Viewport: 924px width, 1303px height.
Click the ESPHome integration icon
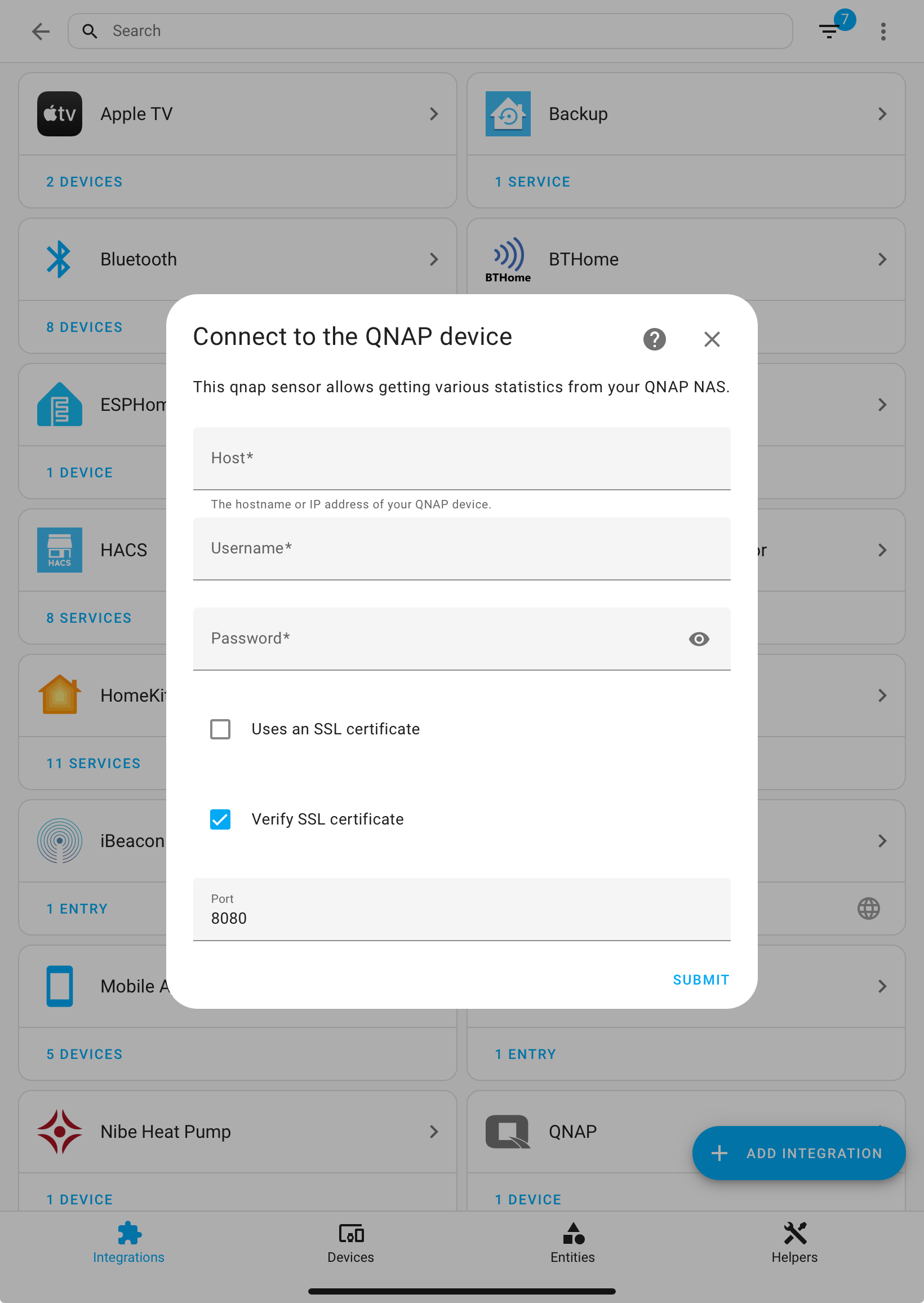[x=59, y=404]
